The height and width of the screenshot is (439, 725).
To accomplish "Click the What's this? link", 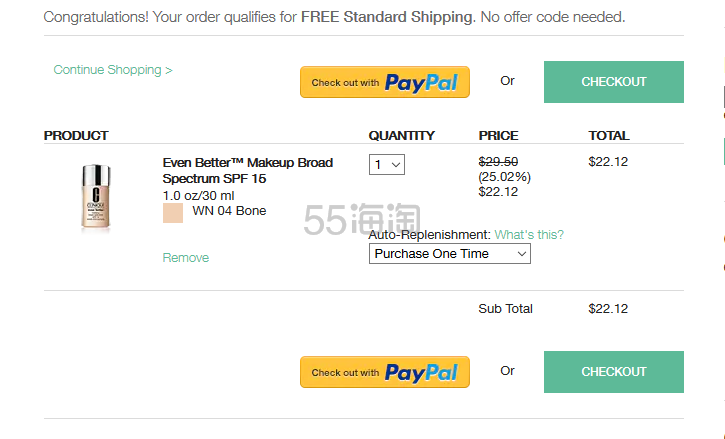I will click(x=529, y=235).
